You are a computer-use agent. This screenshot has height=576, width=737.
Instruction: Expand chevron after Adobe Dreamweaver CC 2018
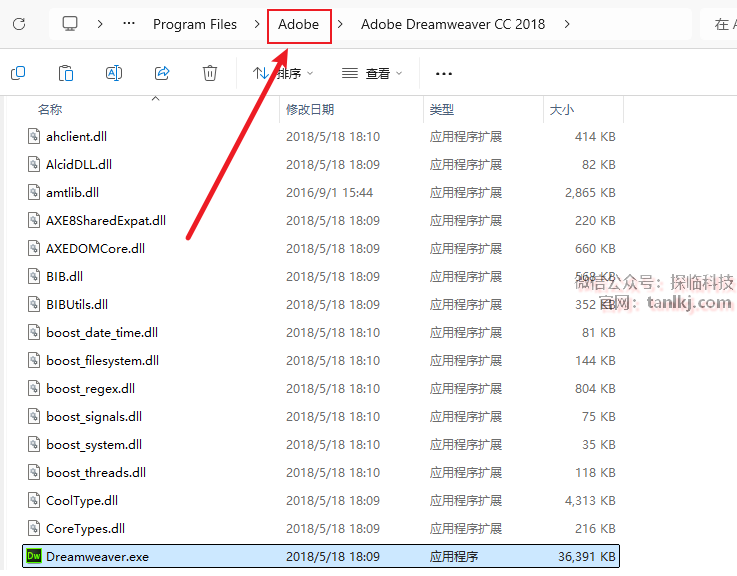click(568, 24)
